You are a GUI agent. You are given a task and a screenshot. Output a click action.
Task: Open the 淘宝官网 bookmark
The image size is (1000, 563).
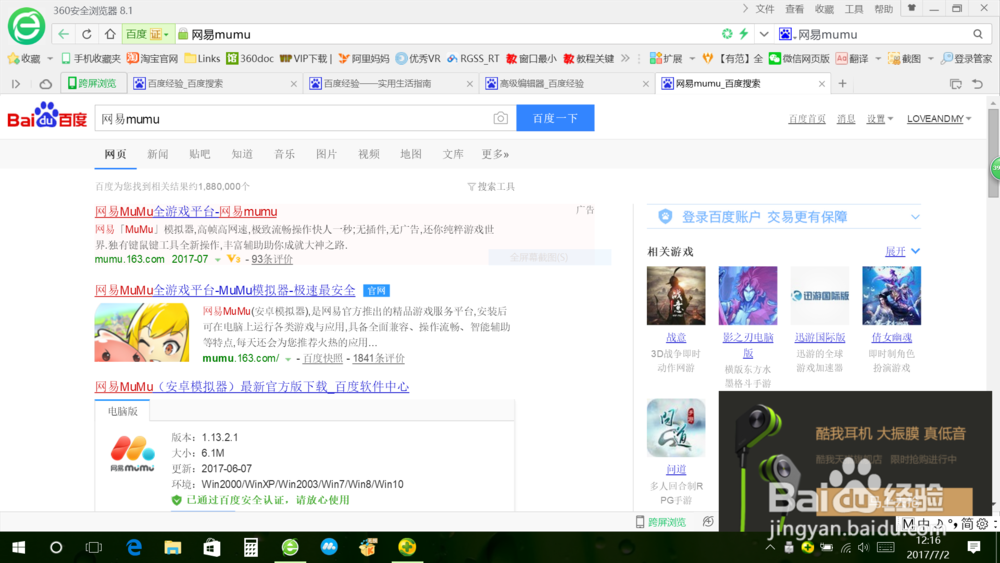click(152, 59)
